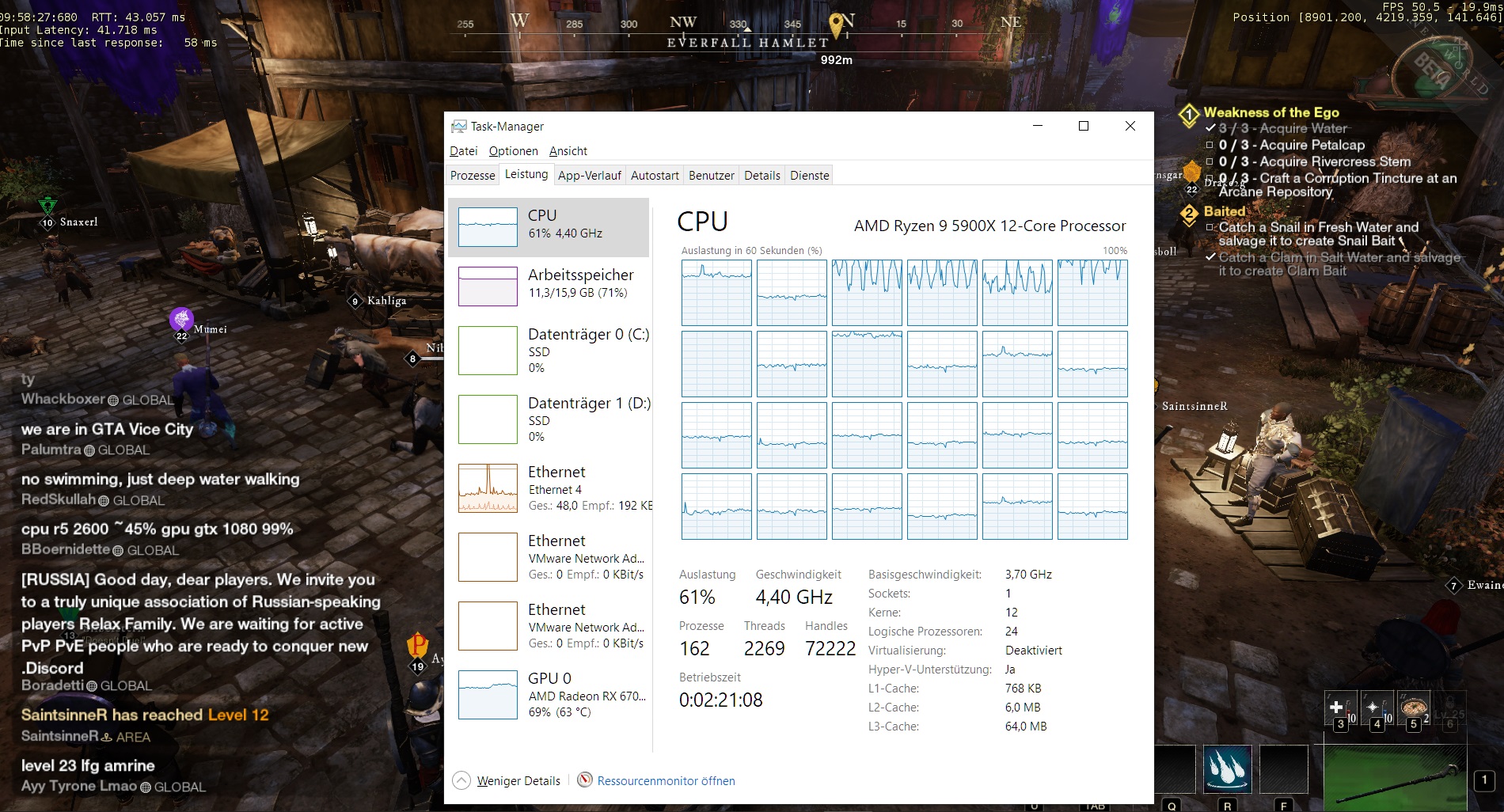The width and height of the screenshot is (1504, 812).
Task: Click the yellow compass destination pin
Action: pyautogui.click(x=837, y=26)
